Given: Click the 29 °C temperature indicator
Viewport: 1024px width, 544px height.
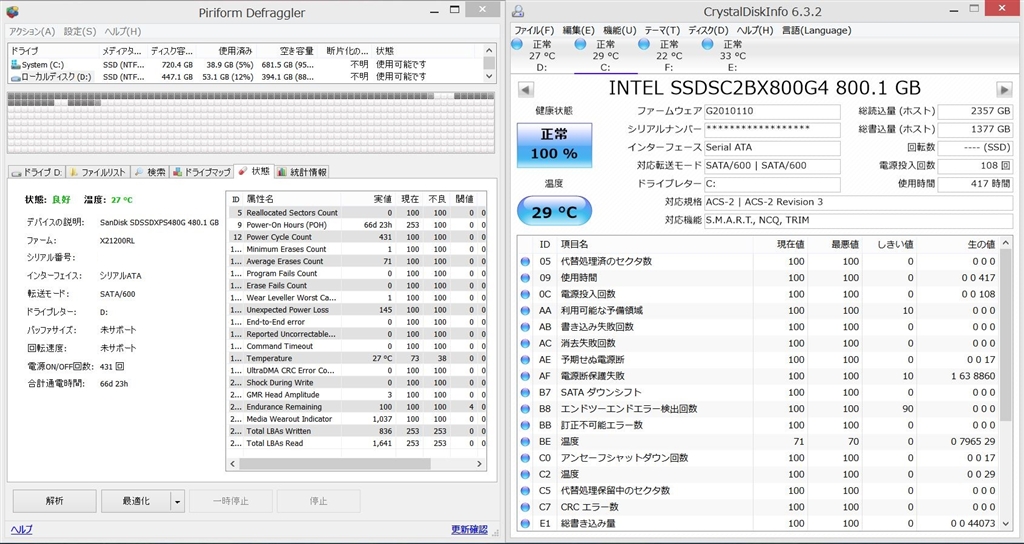Looking at the screenshot, I should coord(553,211).
